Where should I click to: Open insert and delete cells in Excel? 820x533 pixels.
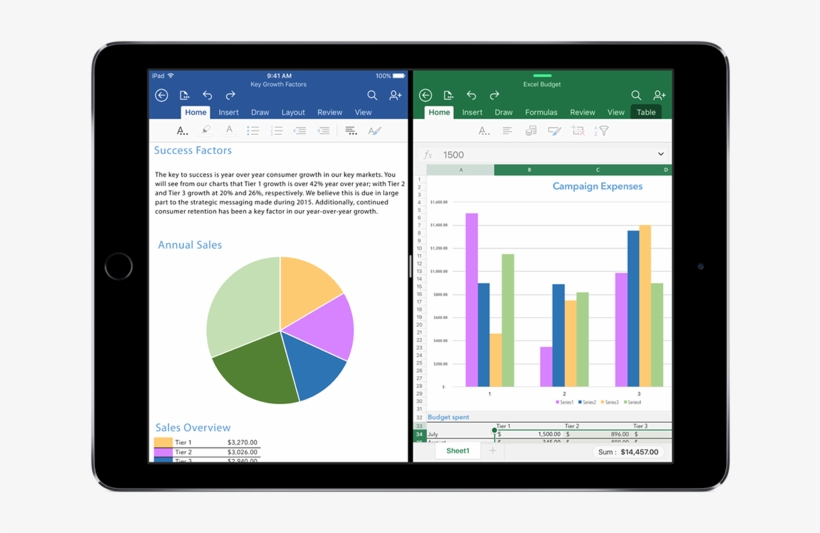(x=578, y=131)
